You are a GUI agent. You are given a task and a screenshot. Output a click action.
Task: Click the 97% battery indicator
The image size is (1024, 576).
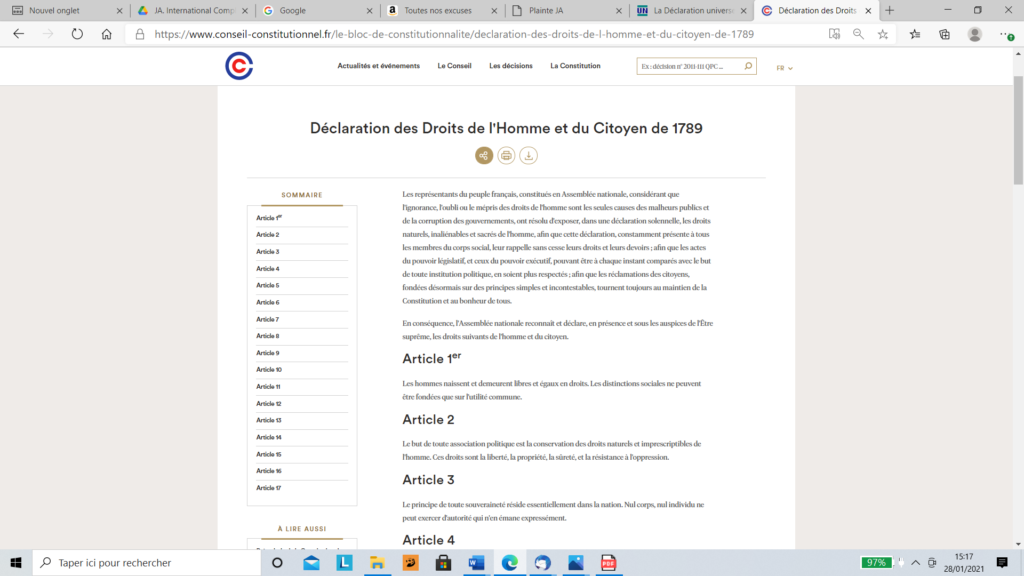click(x=876, y=562)
